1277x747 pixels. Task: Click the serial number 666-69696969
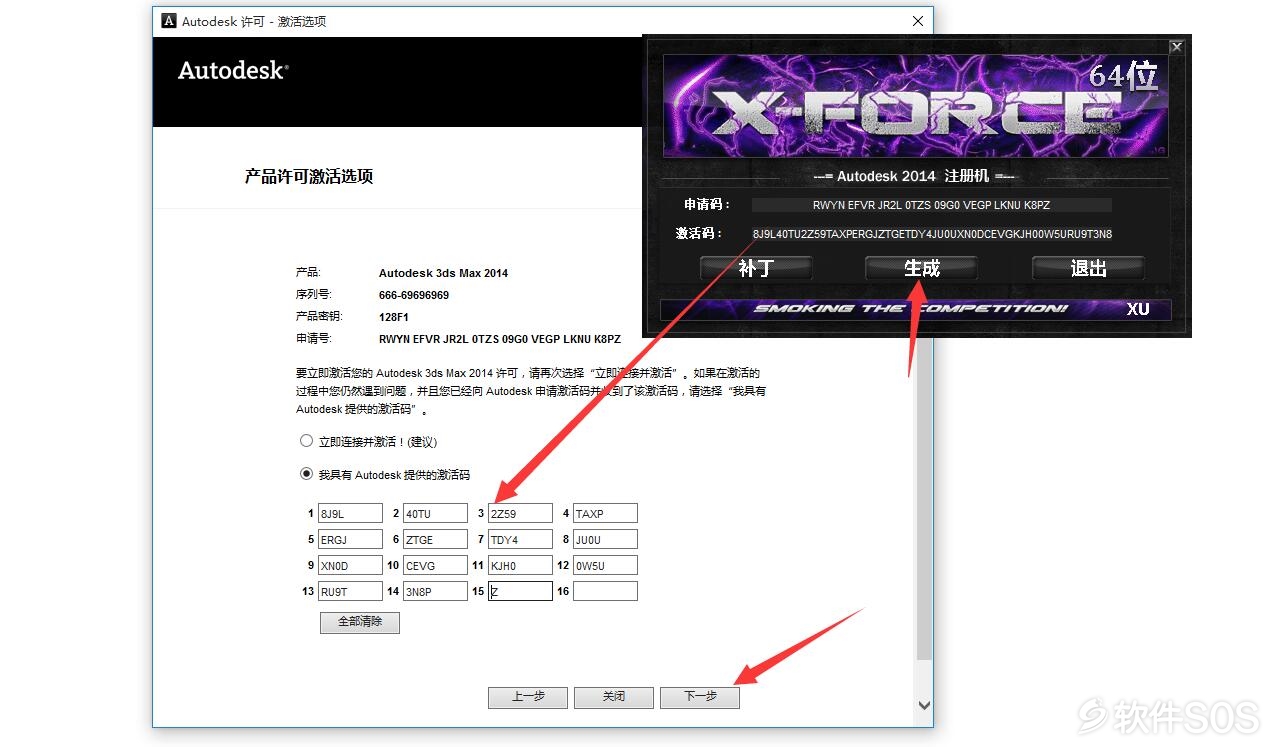pos(414,295)
